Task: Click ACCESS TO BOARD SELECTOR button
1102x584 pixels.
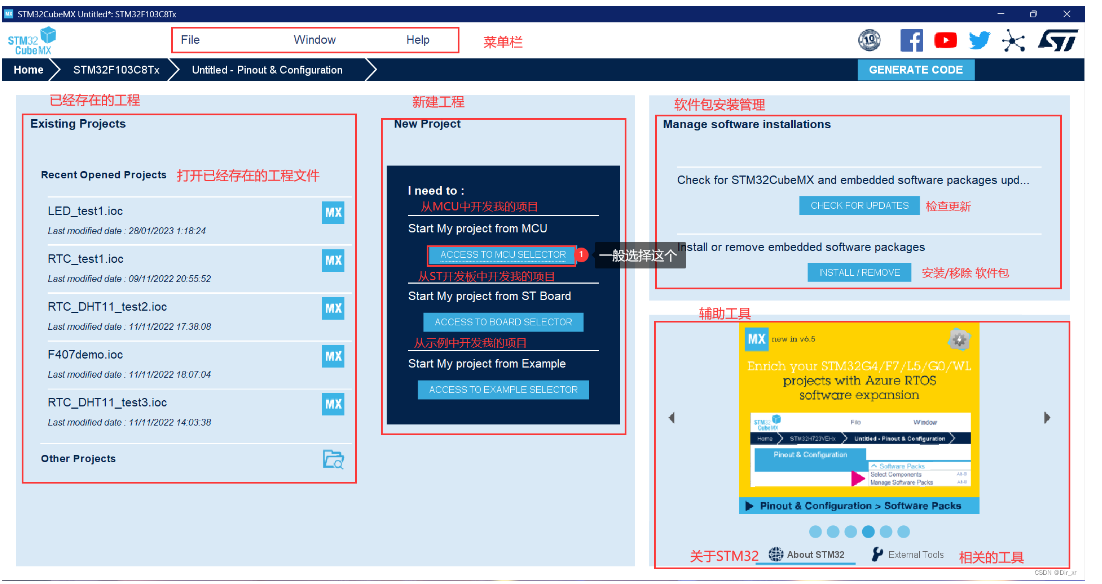Action: click(503, 322)
